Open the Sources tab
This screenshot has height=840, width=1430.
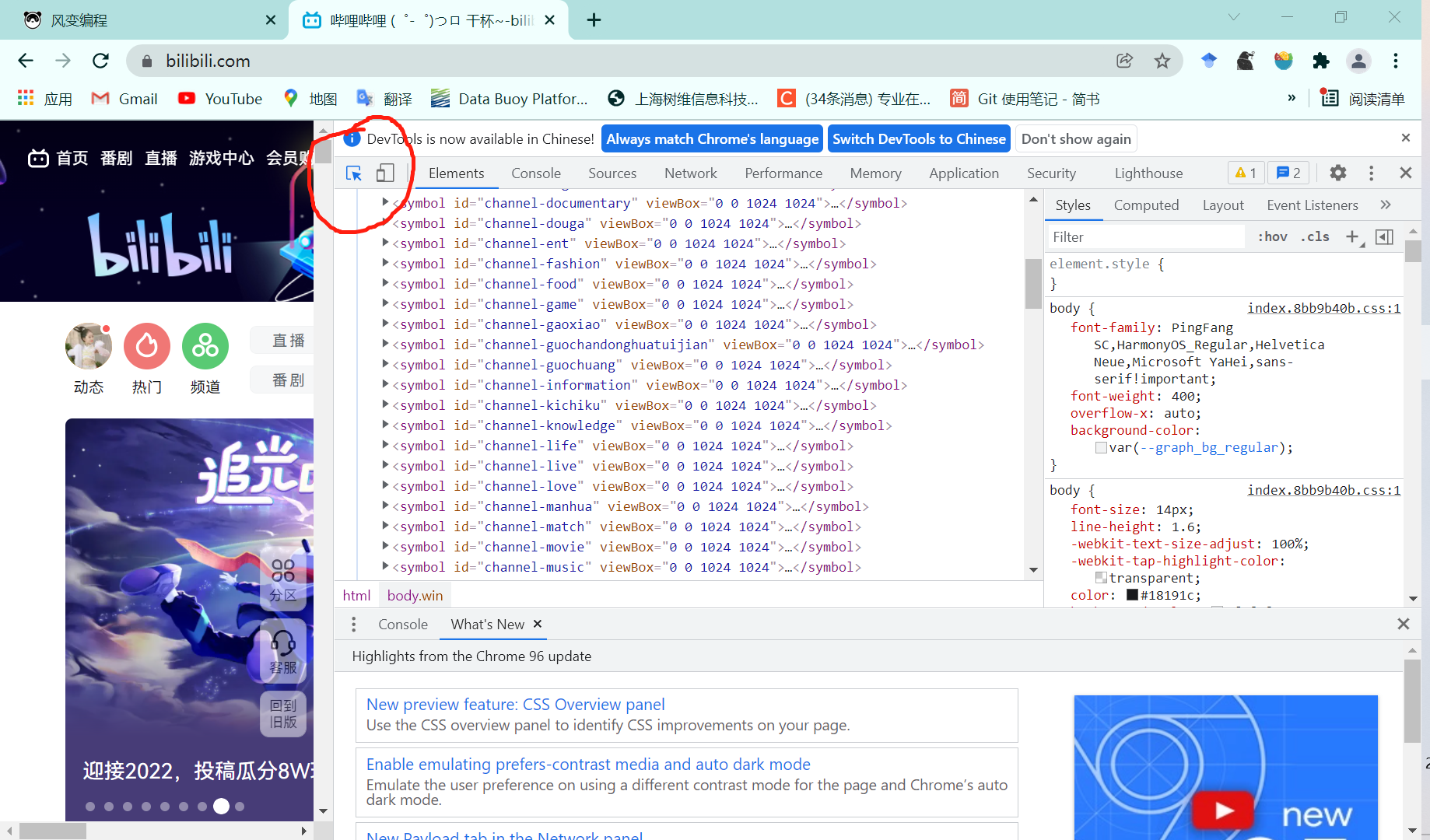click(612, 173)
